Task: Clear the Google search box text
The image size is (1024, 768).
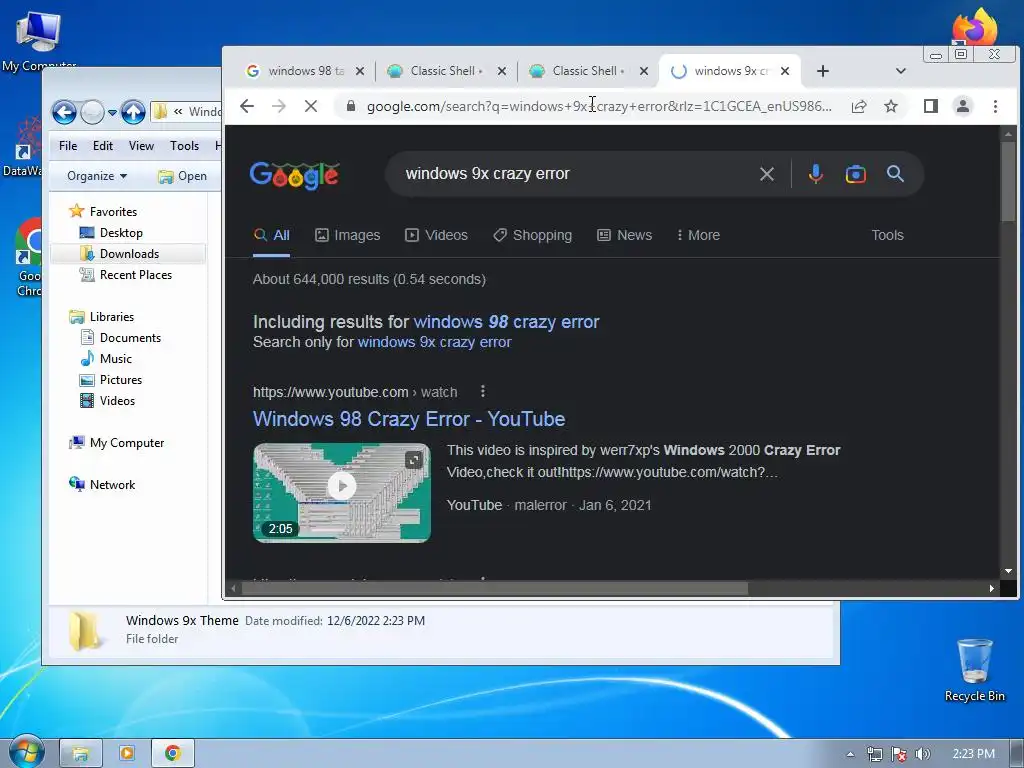Action: (x=767, y=174)
